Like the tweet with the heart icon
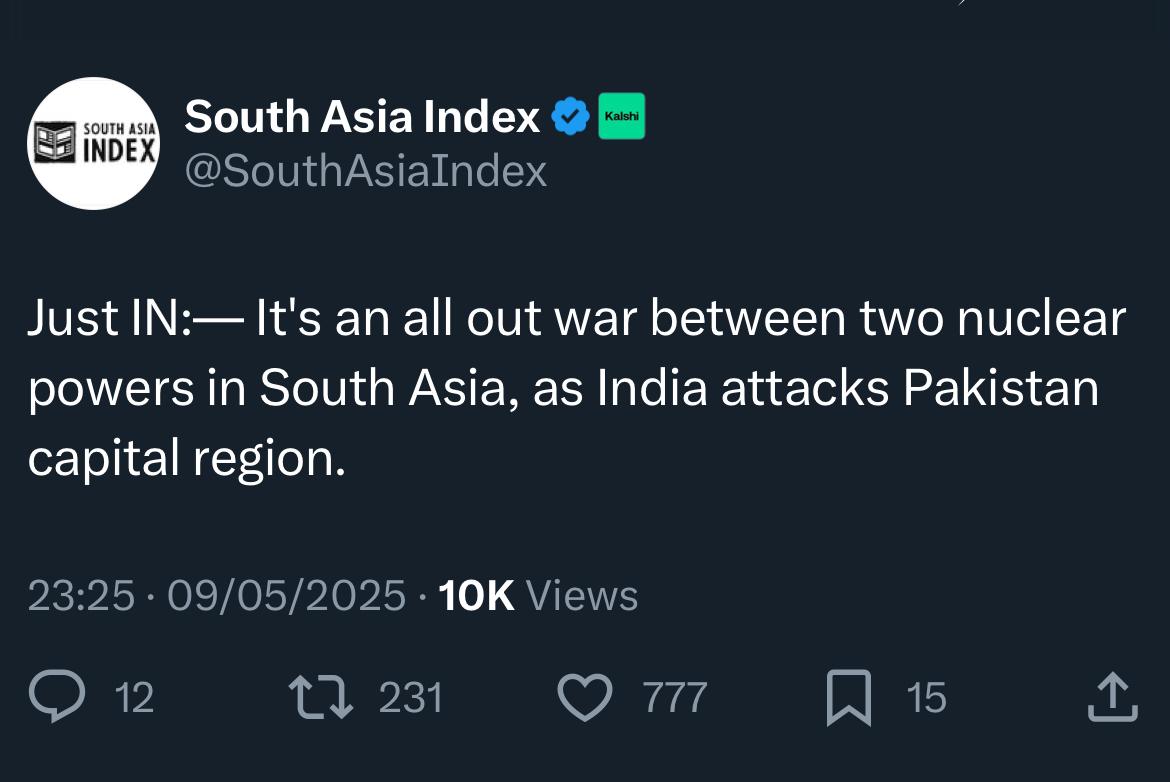Viewport: 1170px width, 782px height. click(x=584, y=697)
